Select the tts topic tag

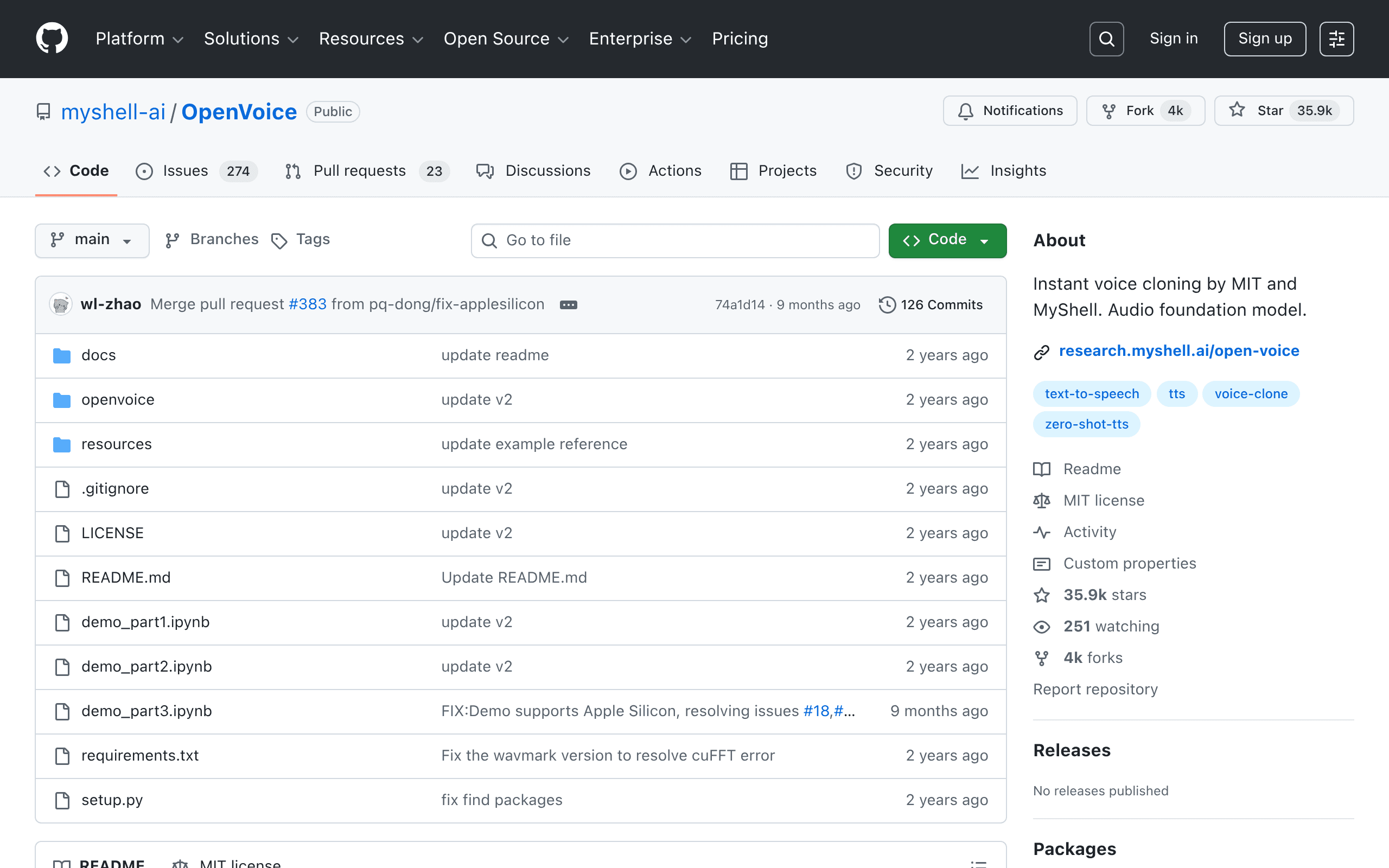point(1177,394)
